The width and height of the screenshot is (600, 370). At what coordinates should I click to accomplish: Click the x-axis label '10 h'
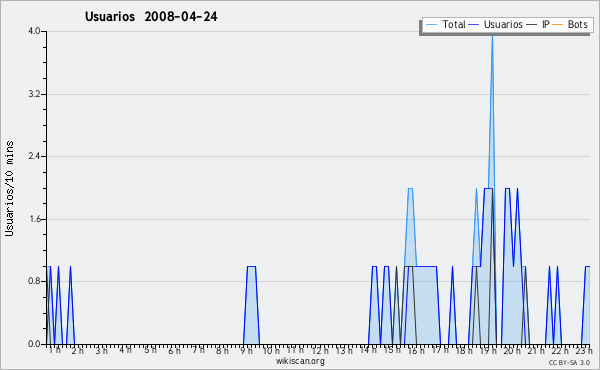point(271,350)
